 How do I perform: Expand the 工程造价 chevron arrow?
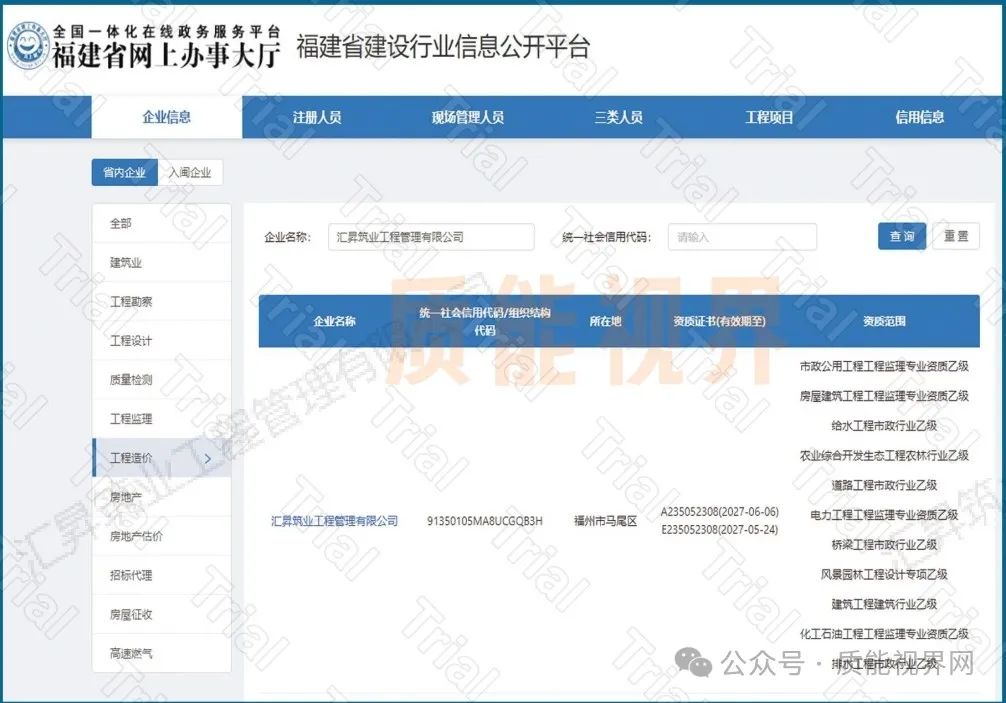tap(208, 459)
